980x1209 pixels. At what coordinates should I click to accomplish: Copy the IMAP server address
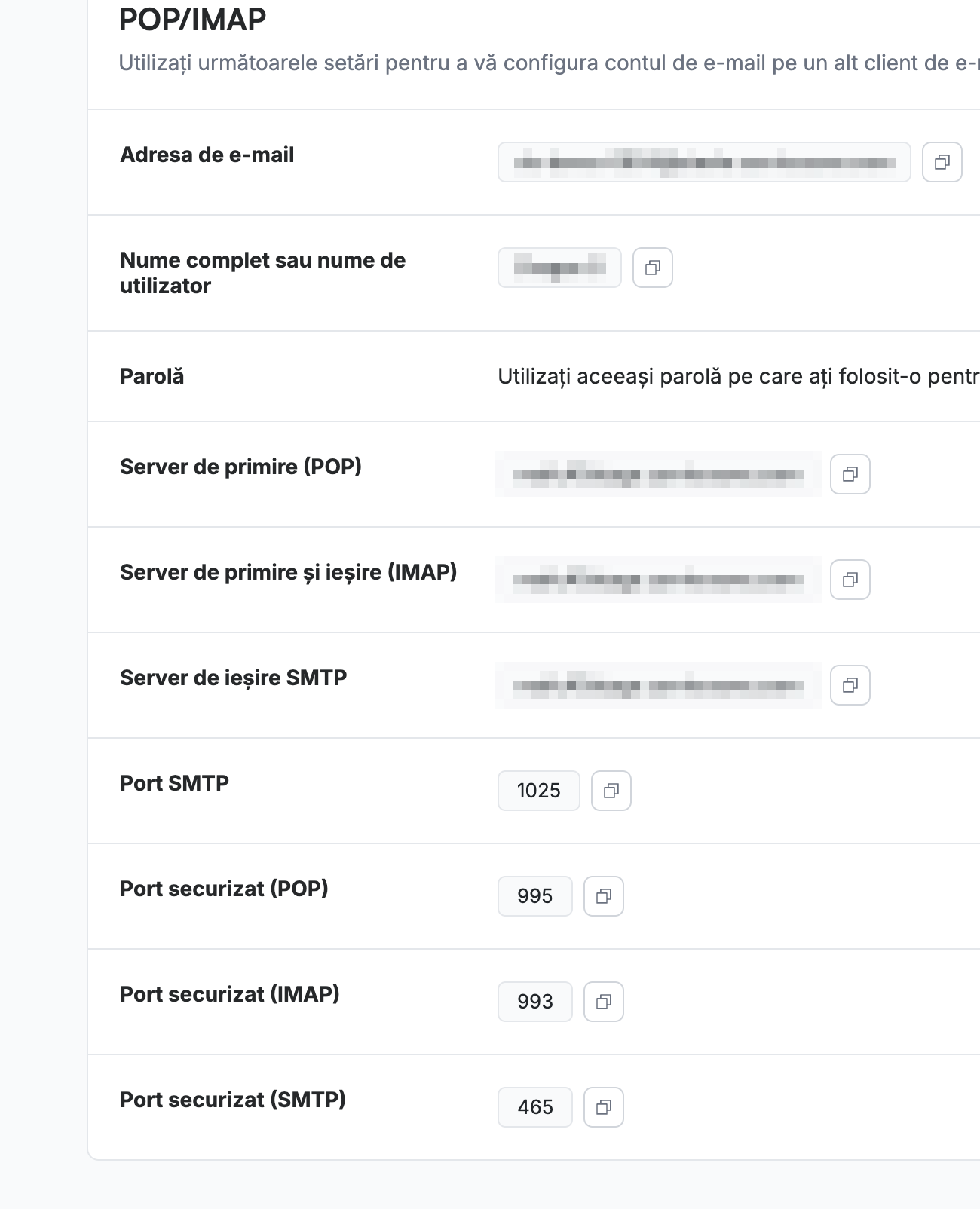click(850, 580)
